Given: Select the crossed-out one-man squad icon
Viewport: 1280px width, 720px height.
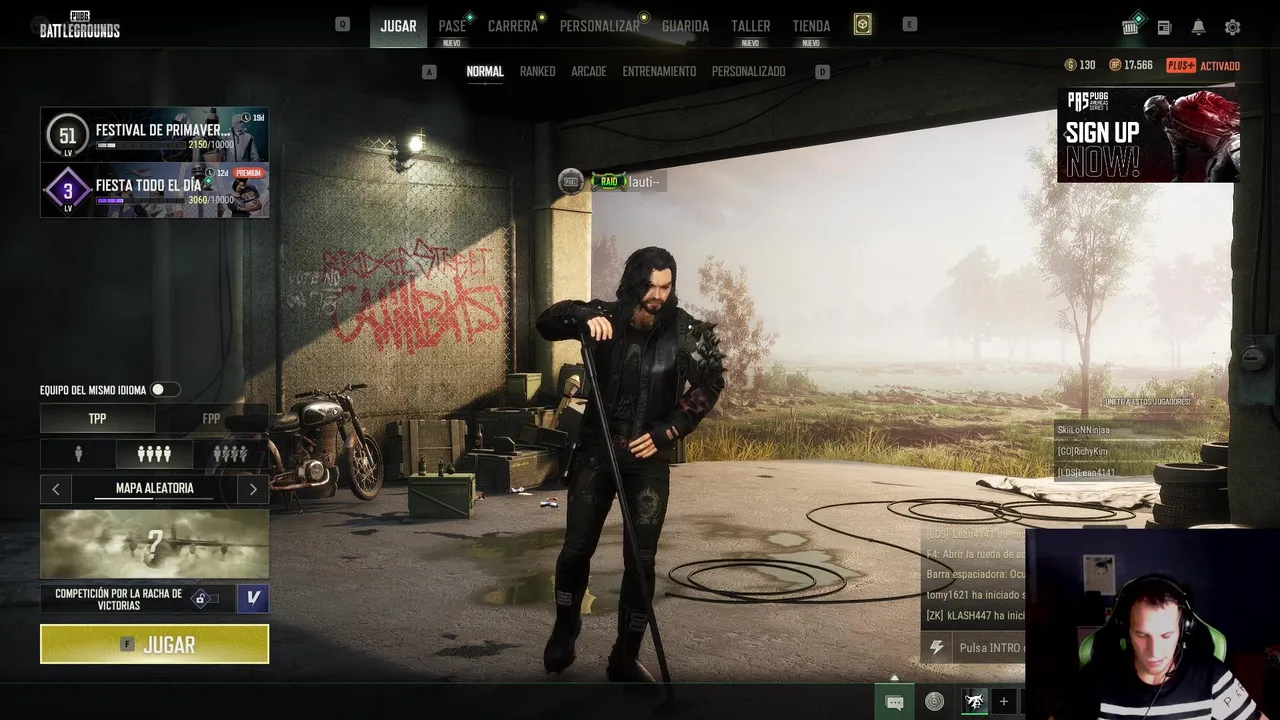Looking at the screenshot, I should coord(230,454).
